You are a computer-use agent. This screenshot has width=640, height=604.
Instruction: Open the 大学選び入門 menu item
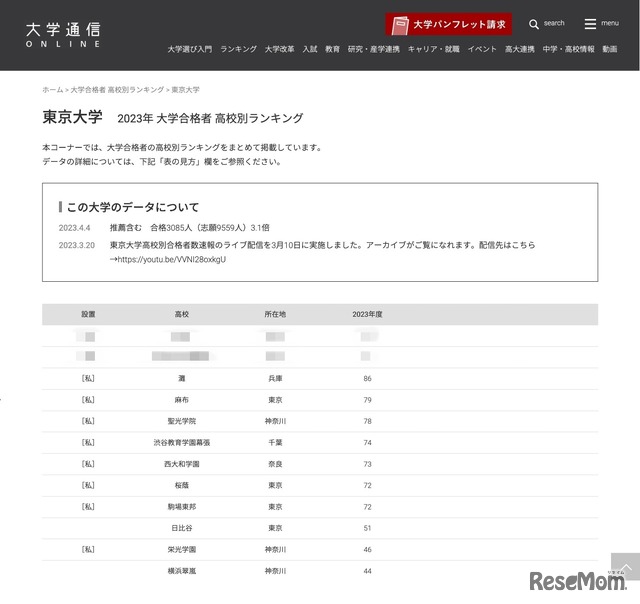(x=189, y=49)
